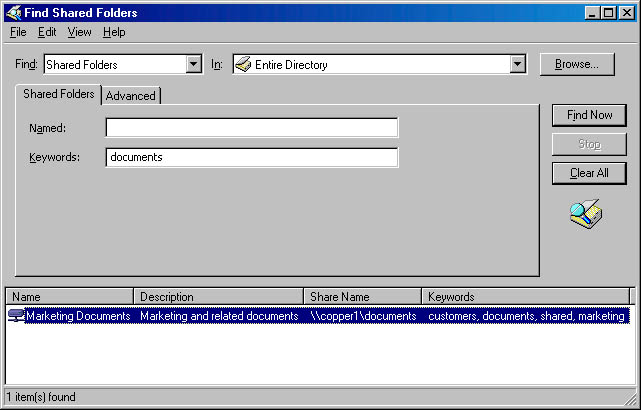Sort results by the Name column header
641x410 pixels.
pos(70,297)
